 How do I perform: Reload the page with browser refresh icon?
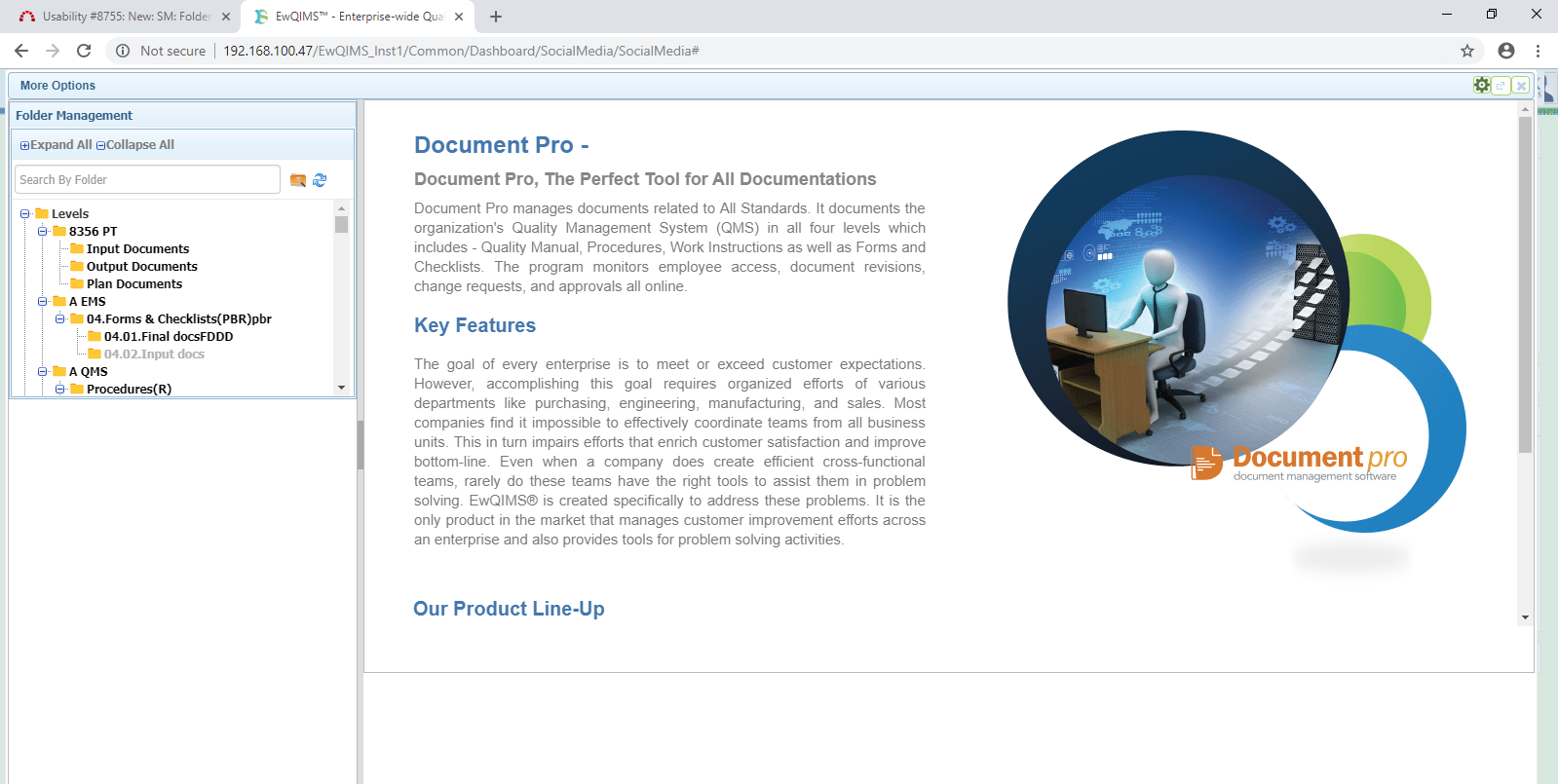pos(84,51)
